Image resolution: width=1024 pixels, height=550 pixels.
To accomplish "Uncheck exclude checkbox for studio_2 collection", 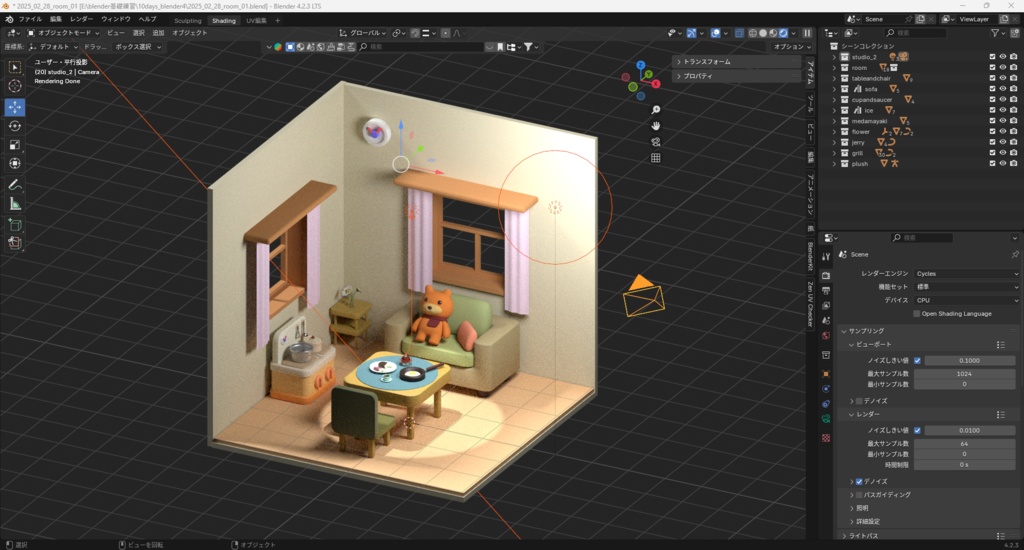I will pos(992,57).
